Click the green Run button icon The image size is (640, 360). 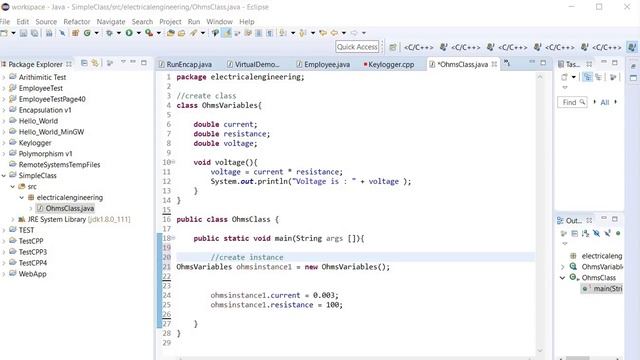(129, 33)
